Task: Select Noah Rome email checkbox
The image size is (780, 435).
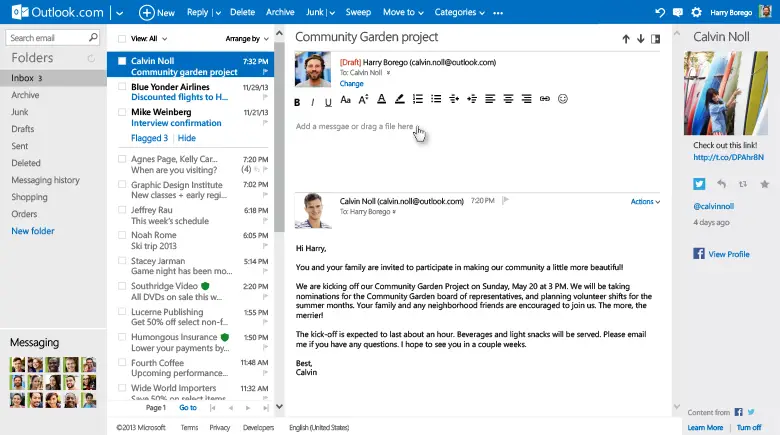Action: pyautogui.click(x=121, y=235)
